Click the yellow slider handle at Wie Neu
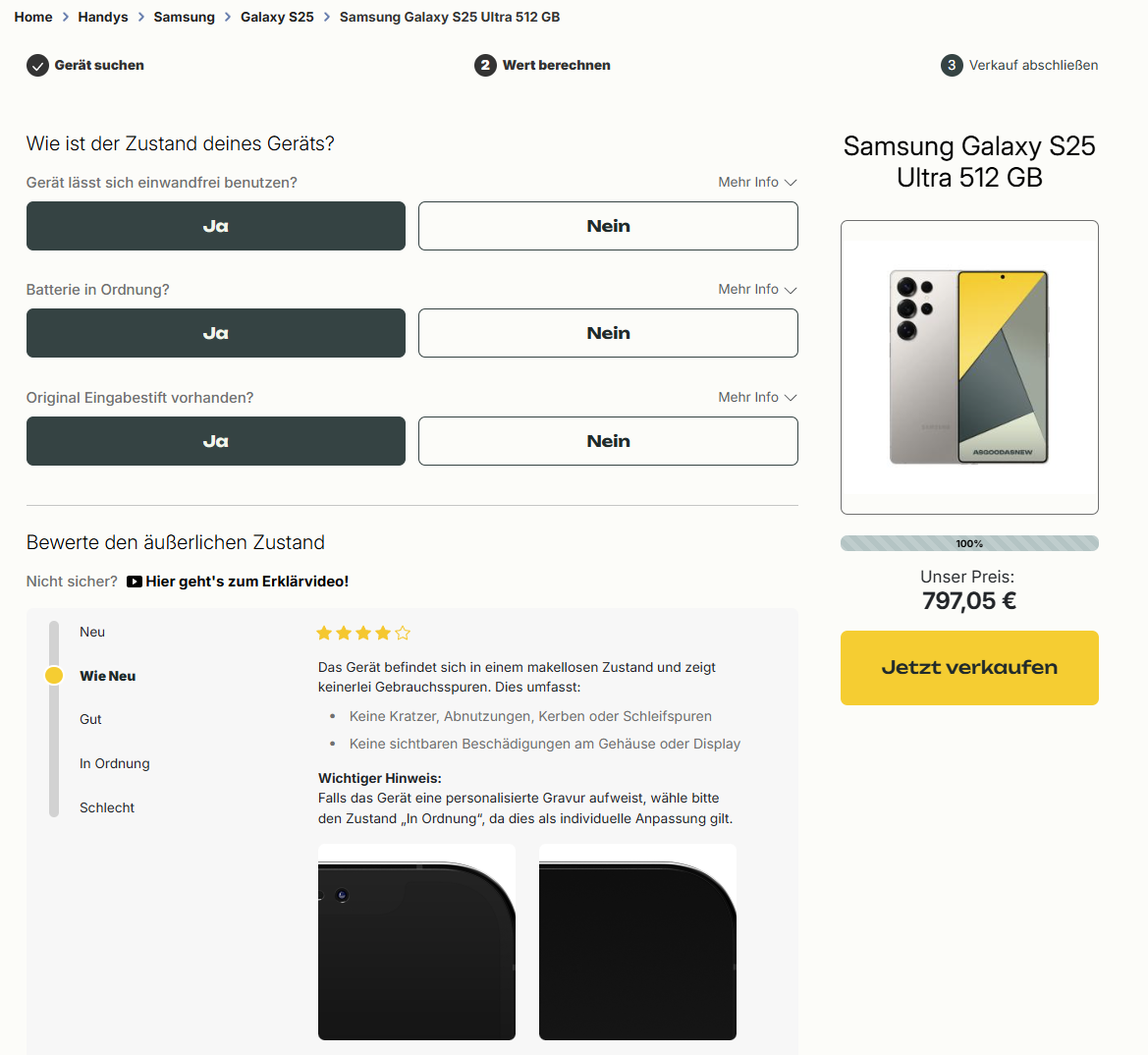Screen dimensions: 1148x1055 (x=54, y=676)
